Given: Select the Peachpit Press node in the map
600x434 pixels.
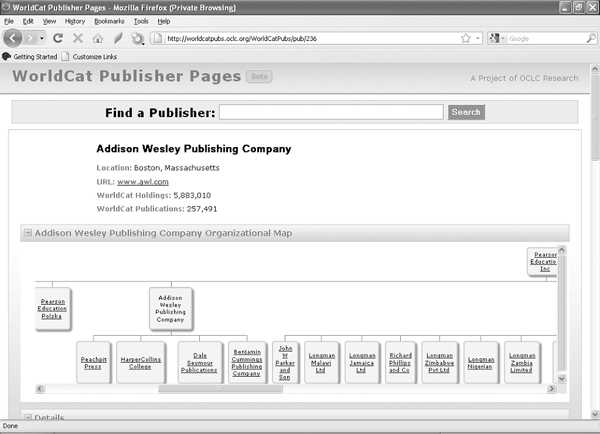Looking at the screenshot, I should click(92, 363).
